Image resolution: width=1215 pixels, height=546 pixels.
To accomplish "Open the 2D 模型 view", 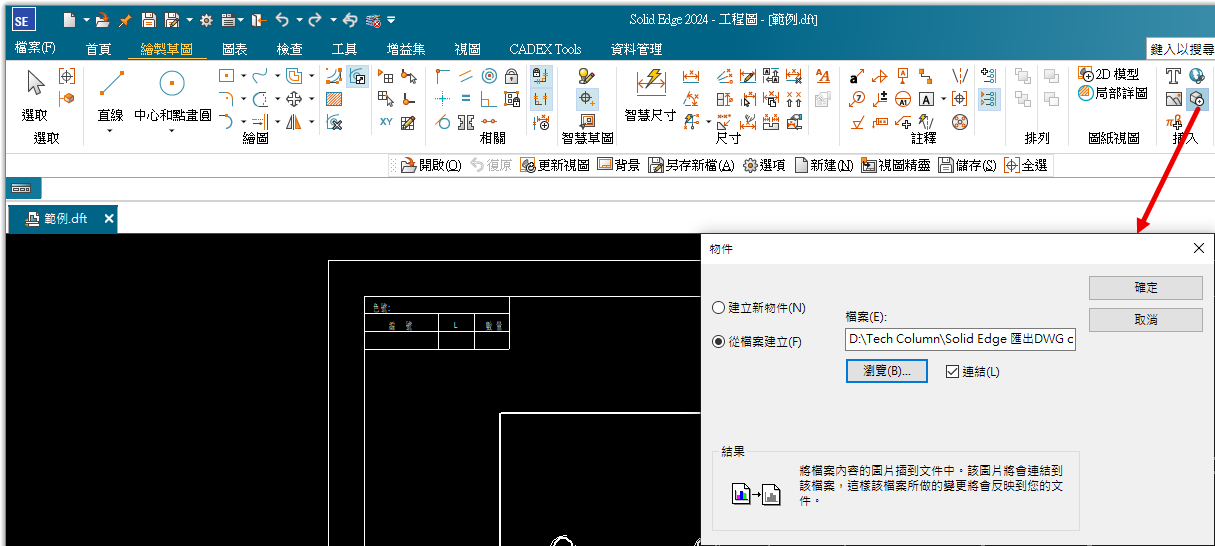I will (x=1108, y=74).
